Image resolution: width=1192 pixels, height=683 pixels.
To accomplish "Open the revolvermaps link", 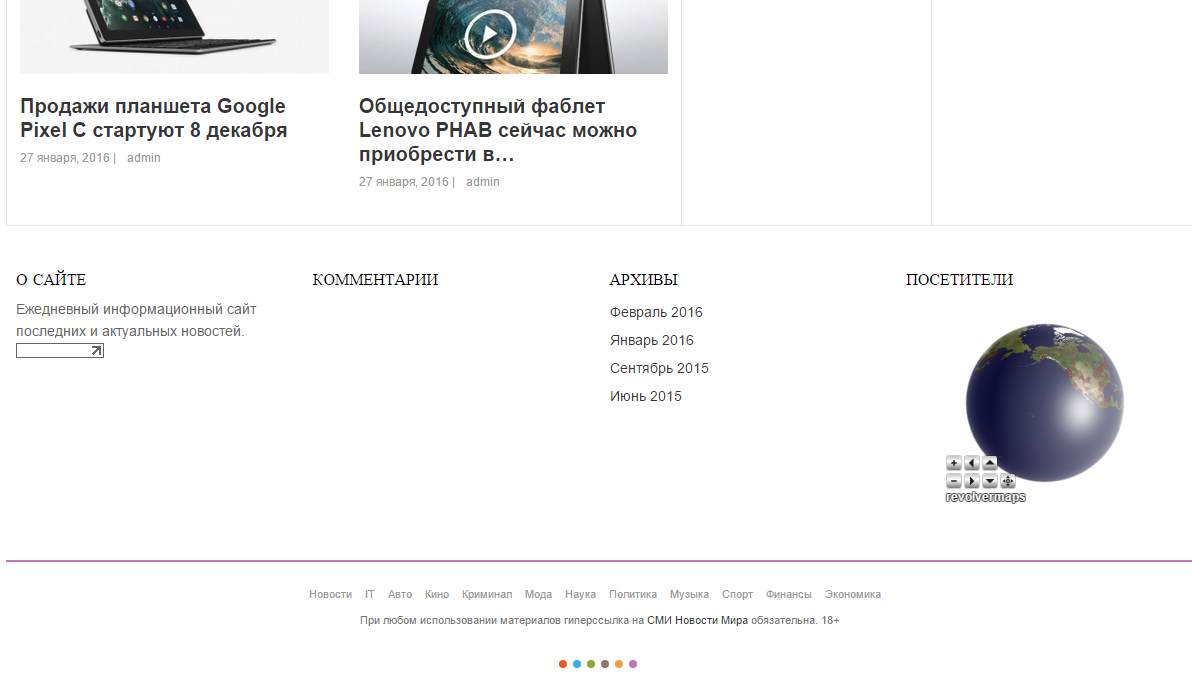I will [985, 497].
